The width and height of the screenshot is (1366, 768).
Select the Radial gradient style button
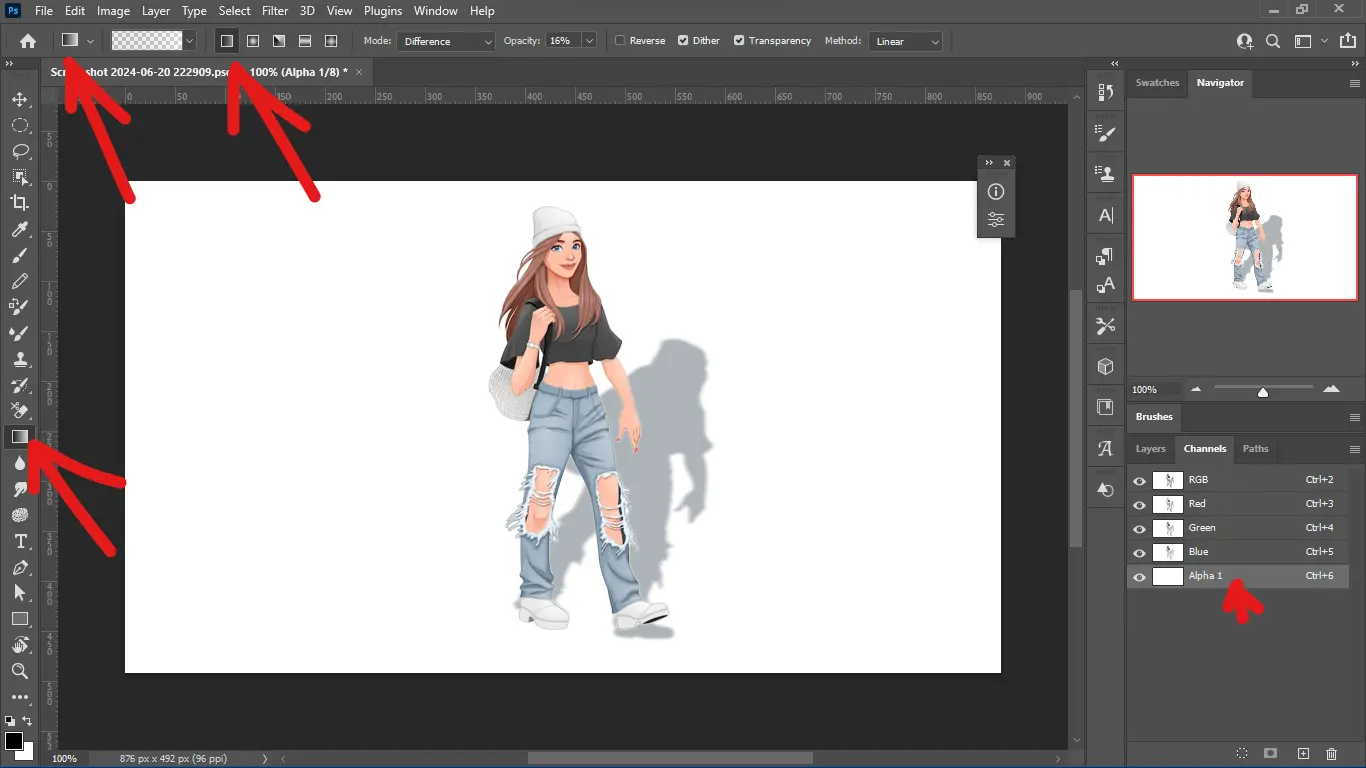[253, 41]
